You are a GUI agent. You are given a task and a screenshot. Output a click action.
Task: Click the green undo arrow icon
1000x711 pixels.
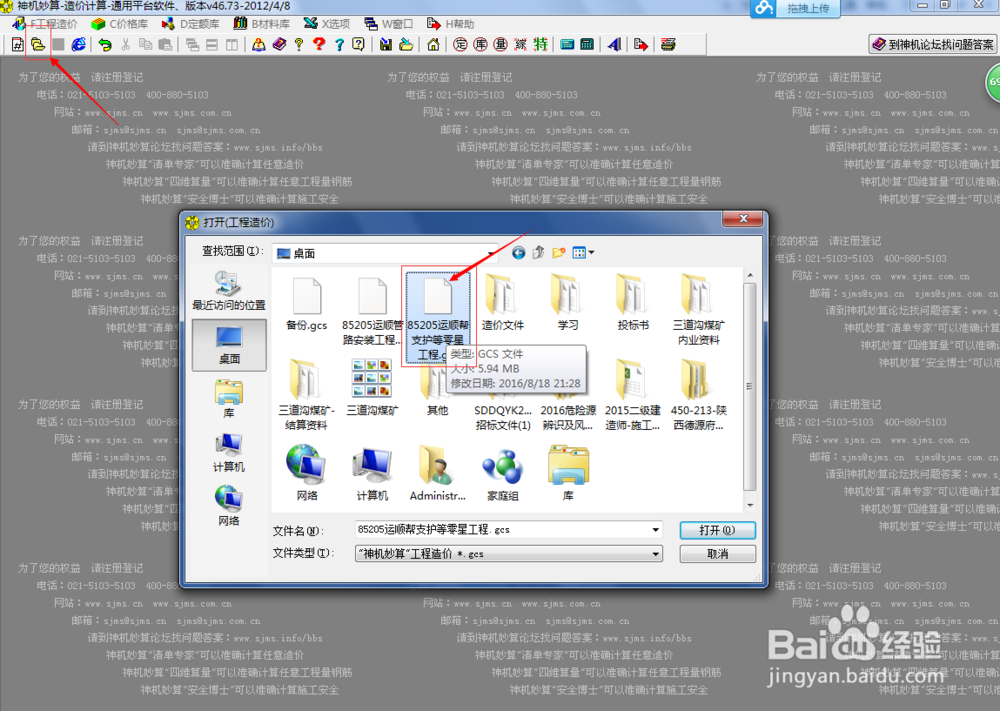click(x=105, y=44)
